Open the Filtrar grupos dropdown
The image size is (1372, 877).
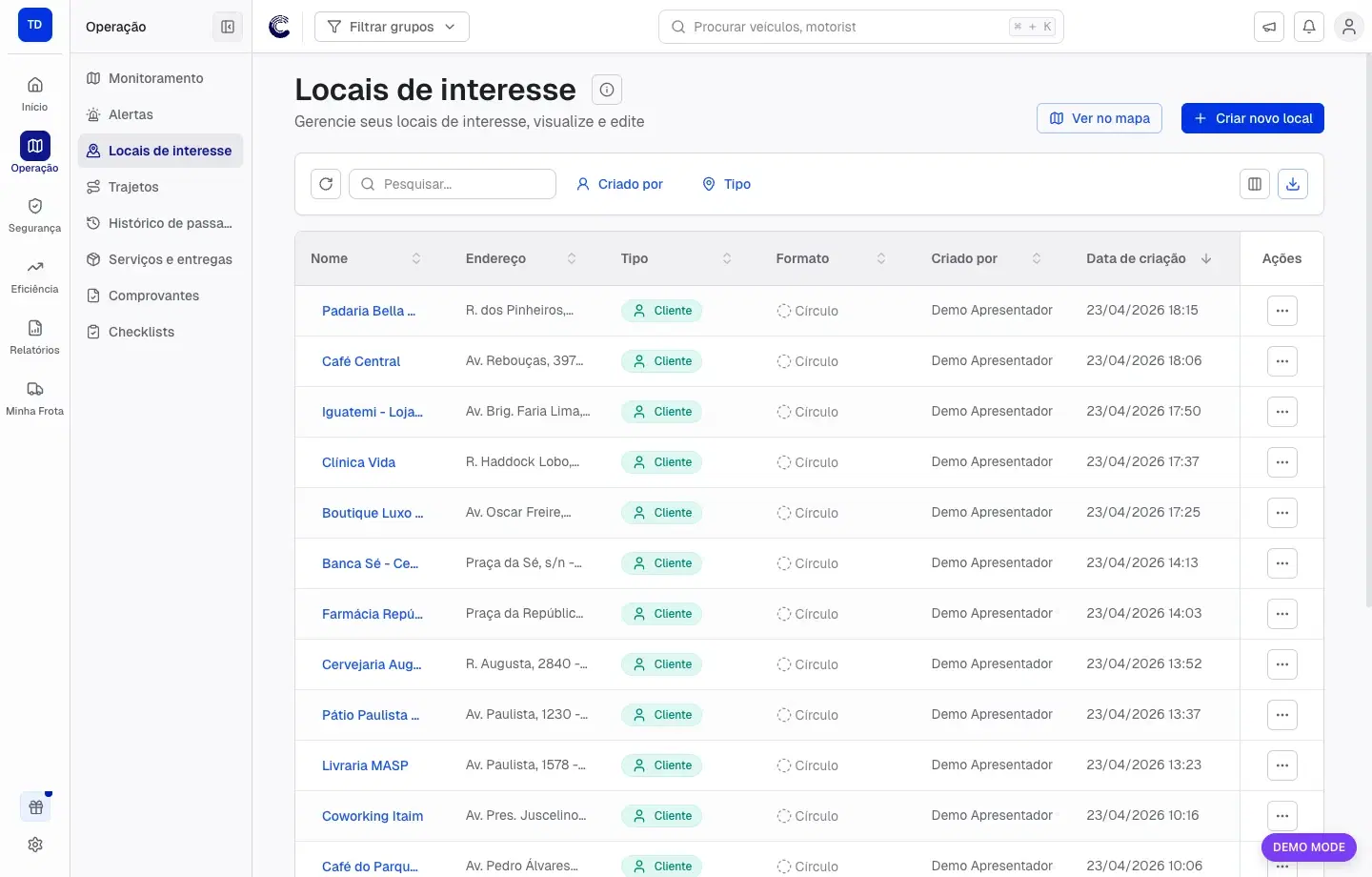pos(392,27)
